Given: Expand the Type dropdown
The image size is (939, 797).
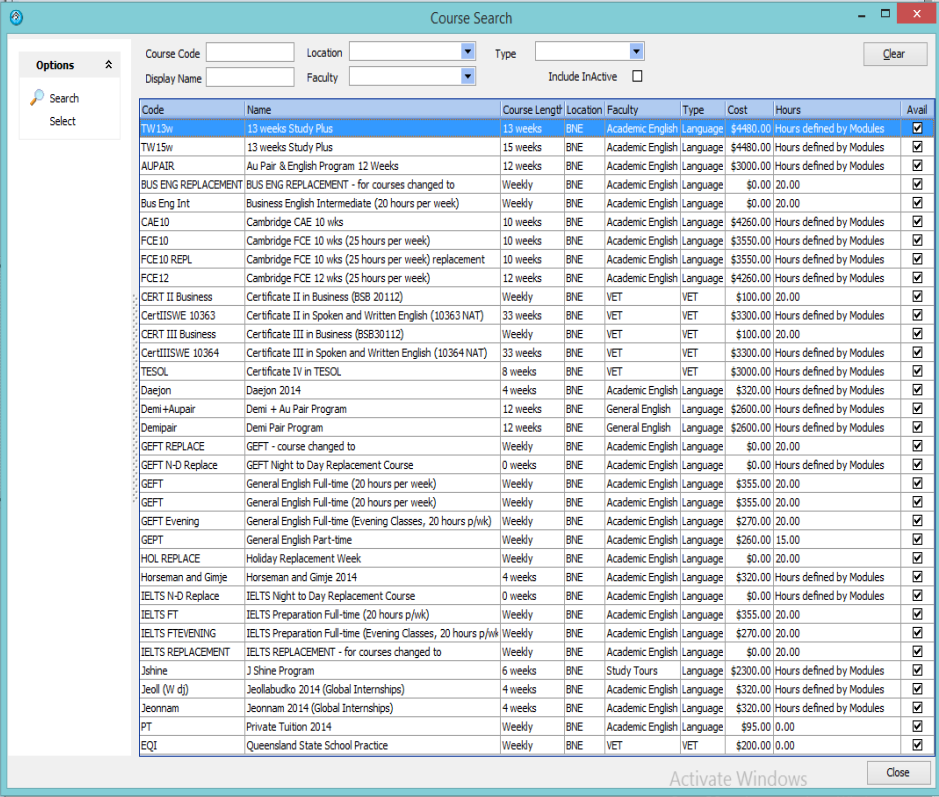Looking at the screenshot, I should pos(636,52).
